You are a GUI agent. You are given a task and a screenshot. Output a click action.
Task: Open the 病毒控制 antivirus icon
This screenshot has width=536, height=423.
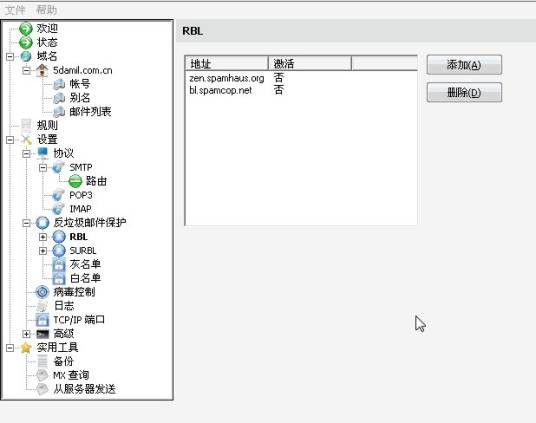[42, 292]
